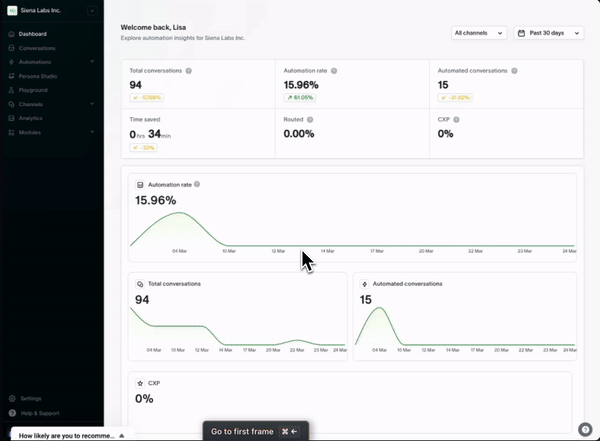
Task: Click the Welcome back, Lisa heading
Action: point(153,28)
